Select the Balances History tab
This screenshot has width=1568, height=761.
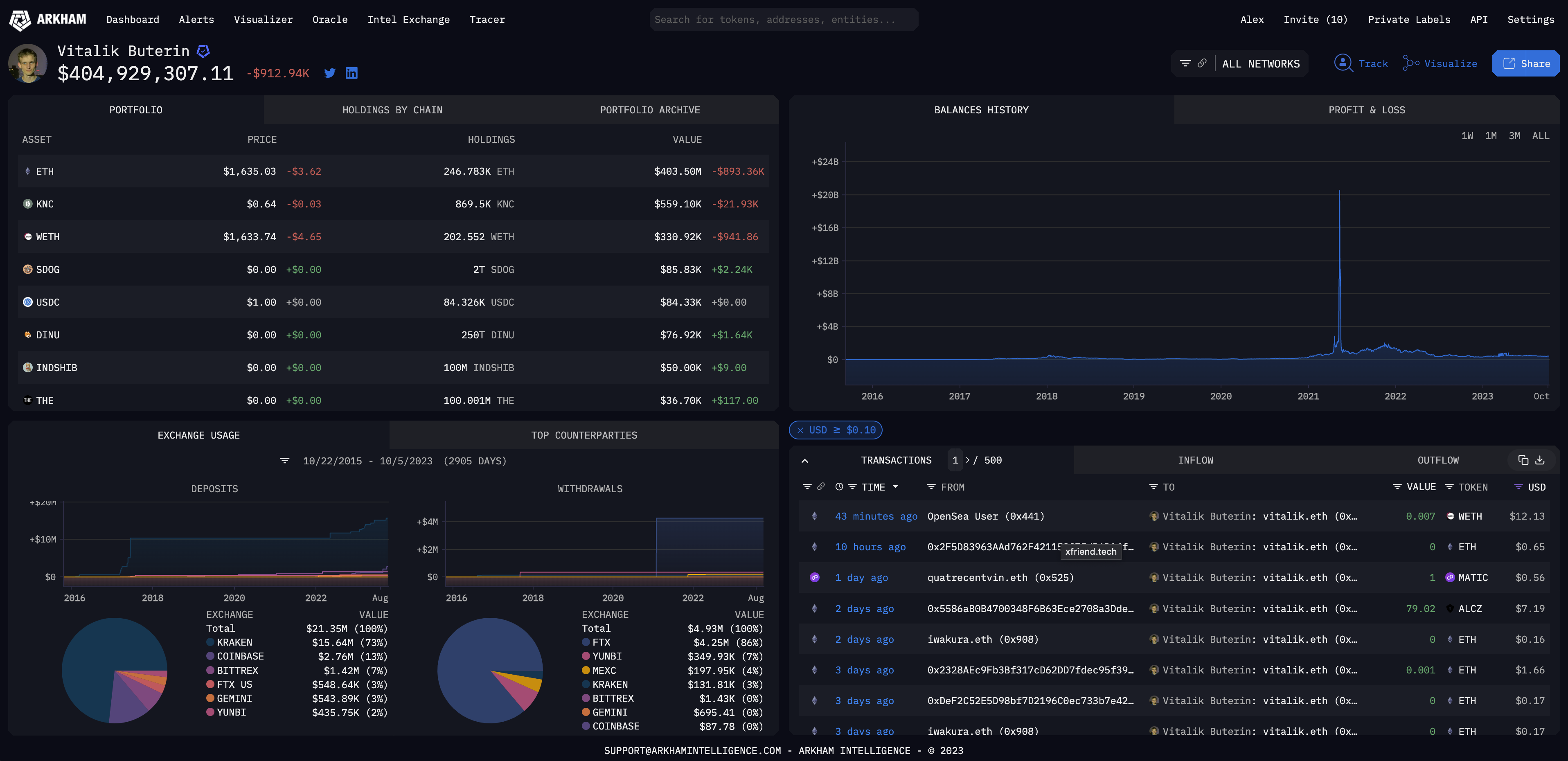pyautogui.click(x=981, y=110)
